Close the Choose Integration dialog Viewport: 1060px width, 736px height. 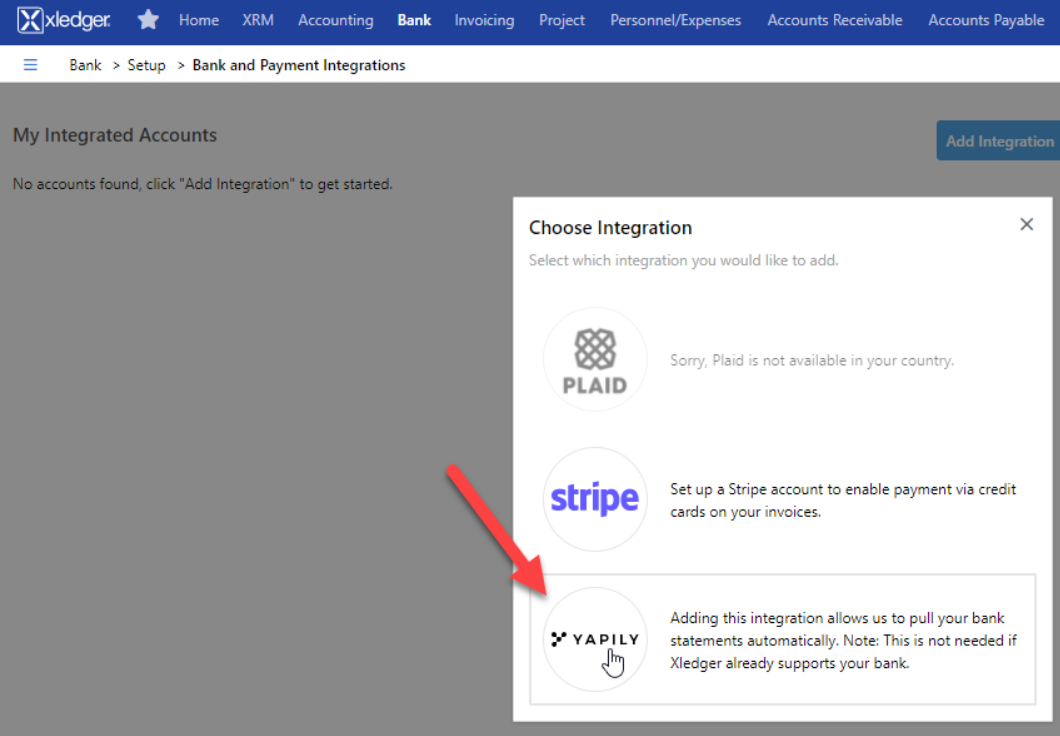point(1026,224)
